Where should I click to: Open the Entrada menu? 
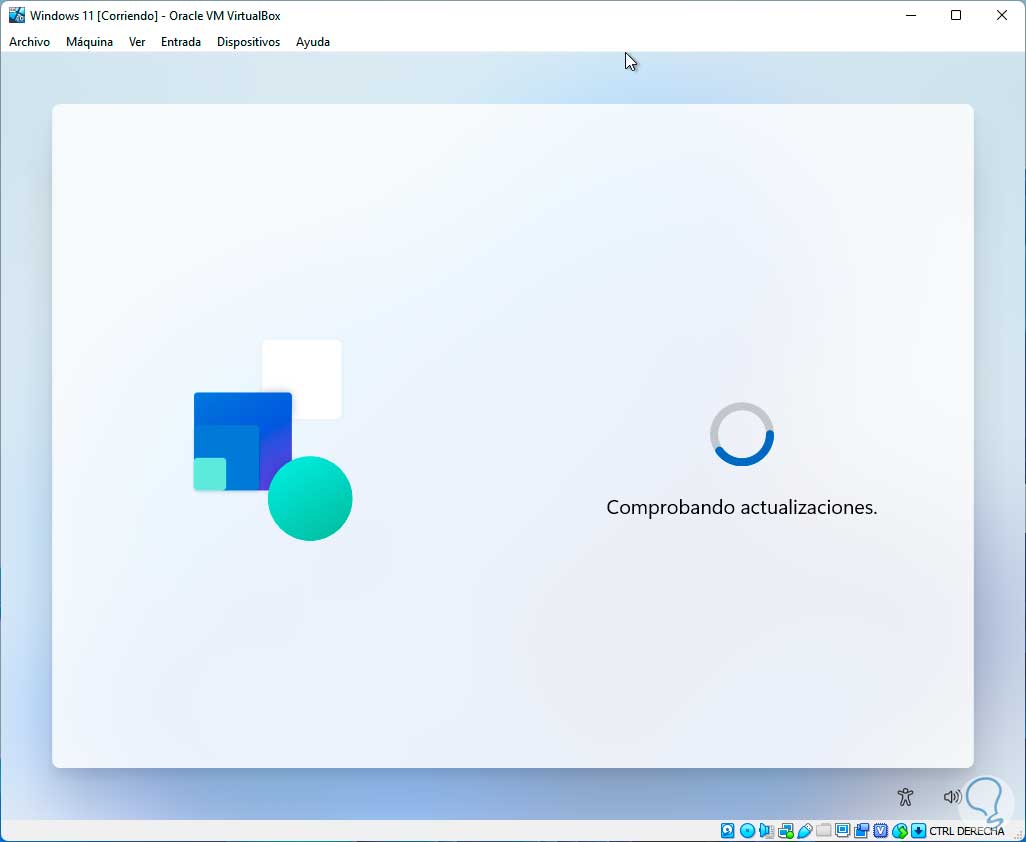pos(181,42)
